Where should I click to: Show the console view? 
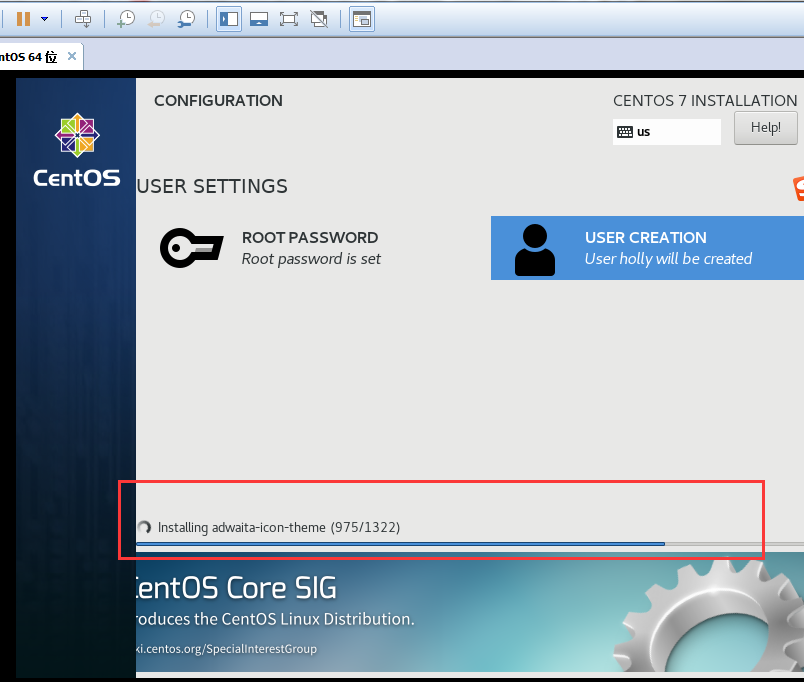(x=362, y=19)
